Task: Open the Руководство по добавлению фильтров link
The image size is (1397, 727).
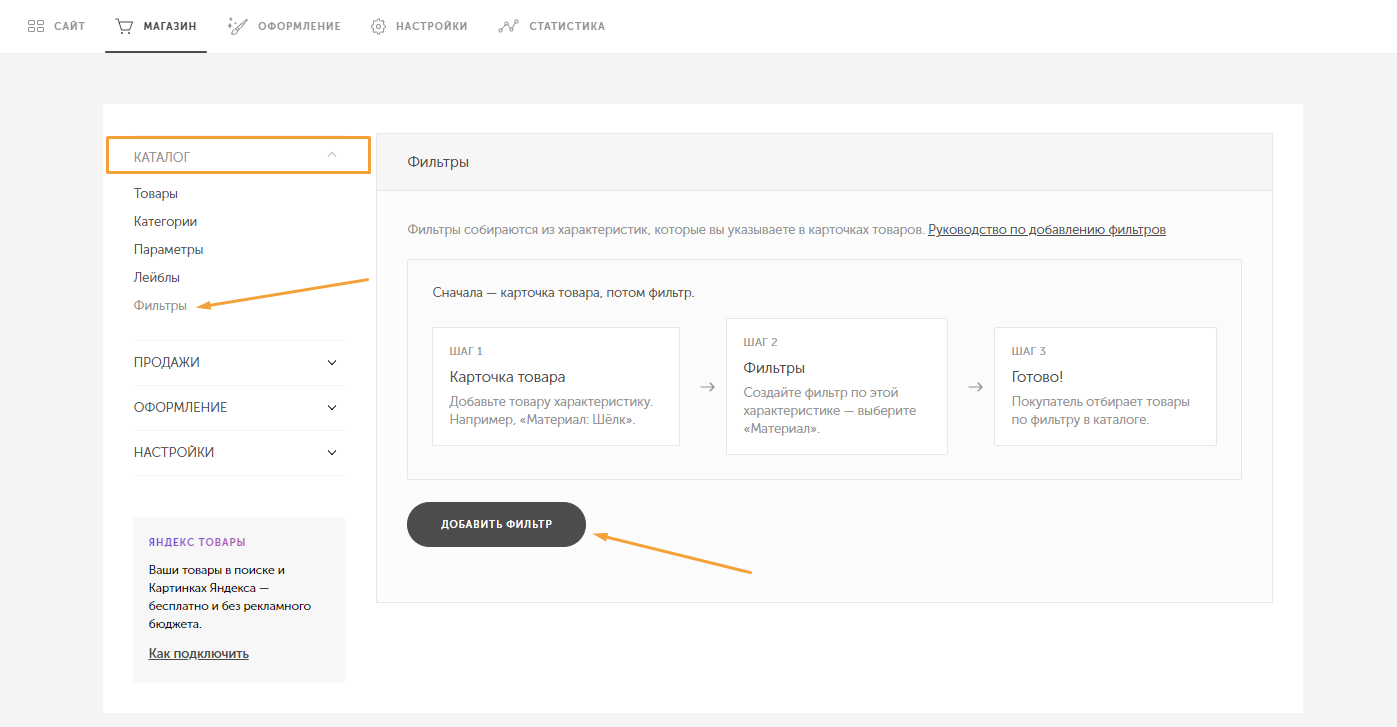Action: (1047, 229)
